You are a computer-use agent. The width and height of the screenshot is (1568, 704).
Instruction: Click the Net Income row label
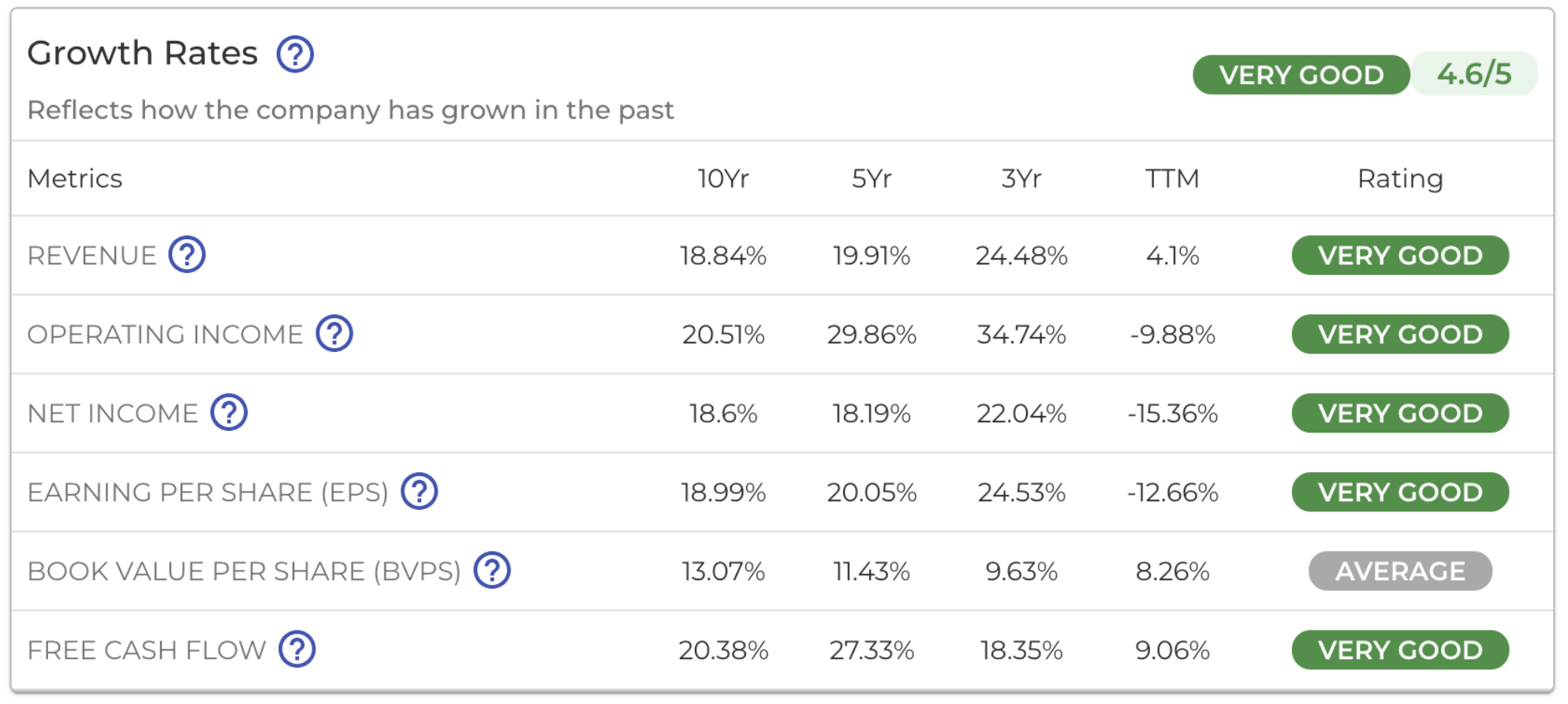click(113, 414)
